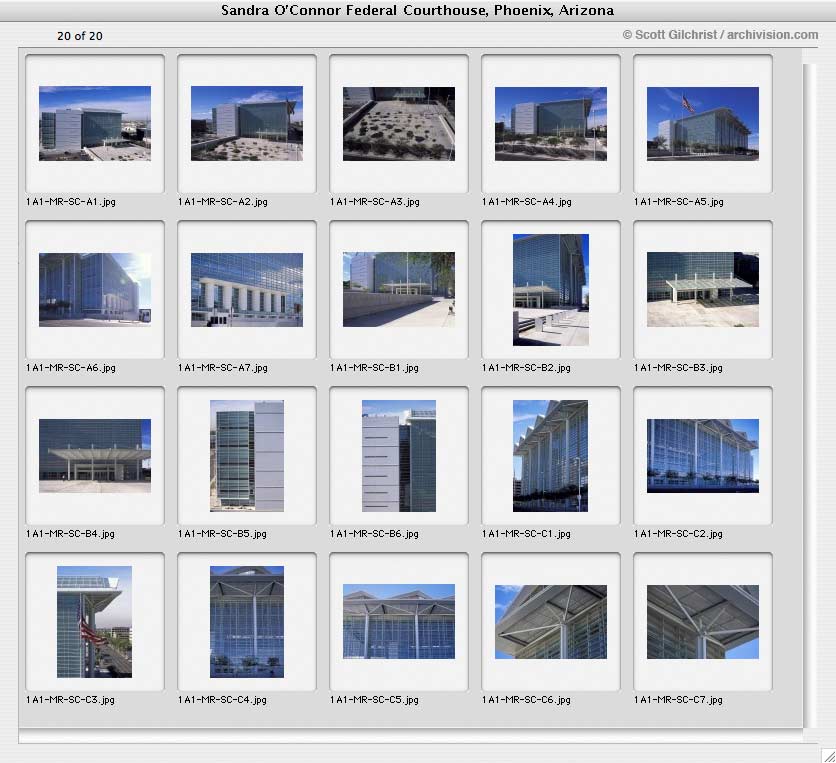Click the window resize grip in the corner

[829, 755]
